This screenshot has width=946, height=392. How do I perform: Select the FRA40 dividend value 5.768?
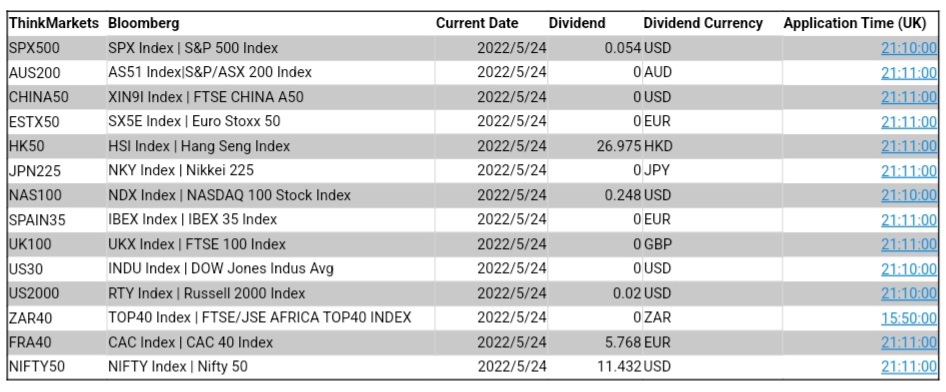point(623,343)
